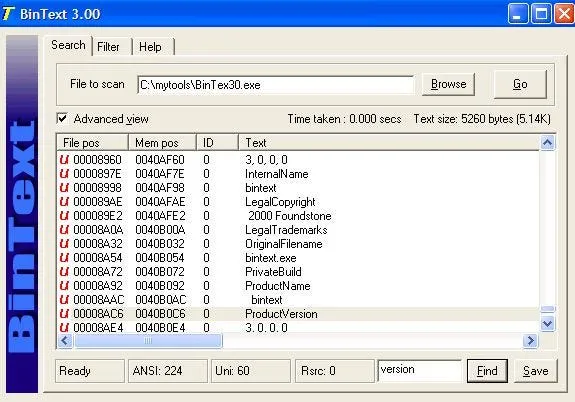
Task: Select the 'PrivateBuild' text entry
Action: tap(273, 272)
